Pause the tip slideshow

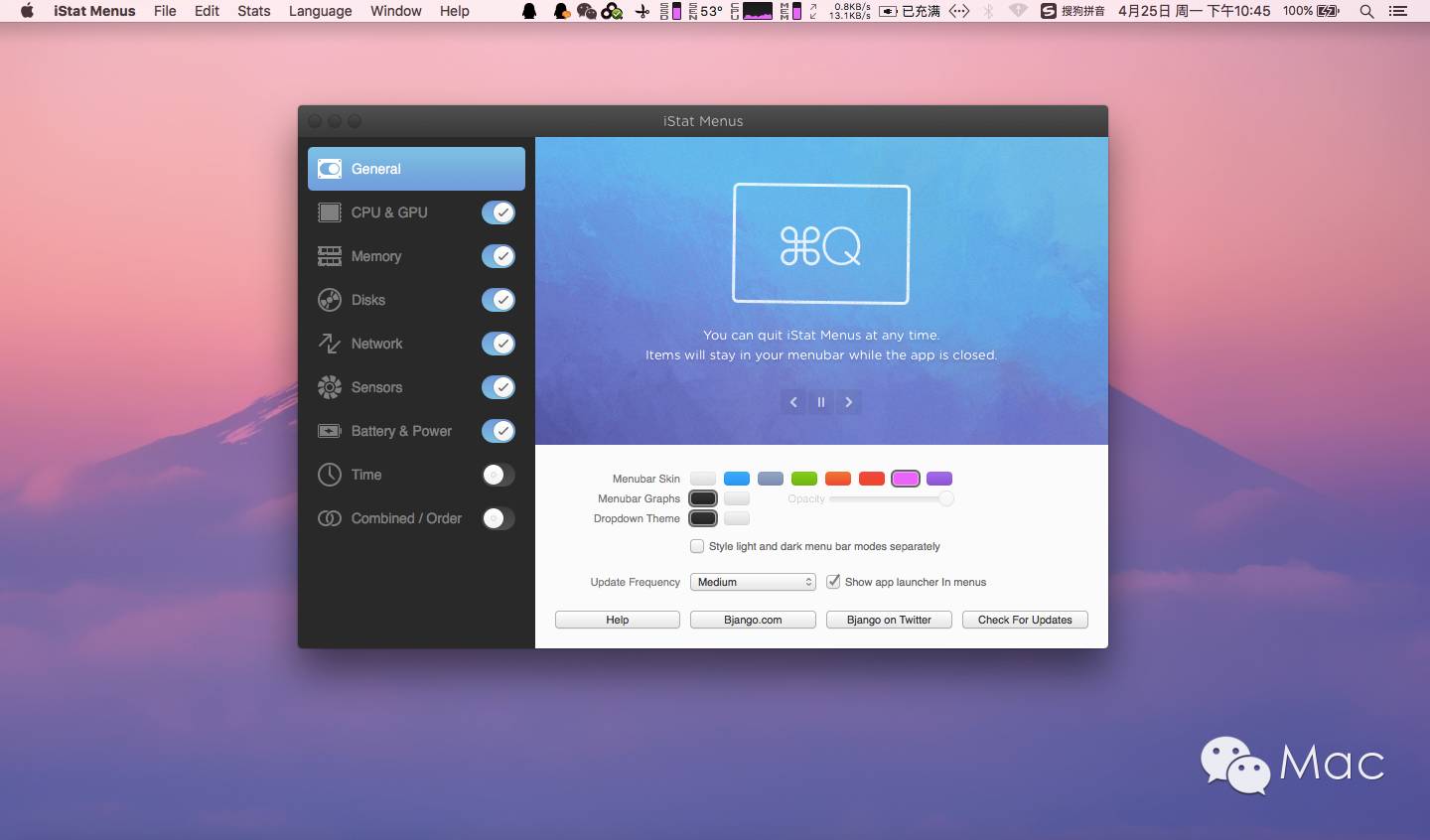pyautogui.click(x=821, y=402)
